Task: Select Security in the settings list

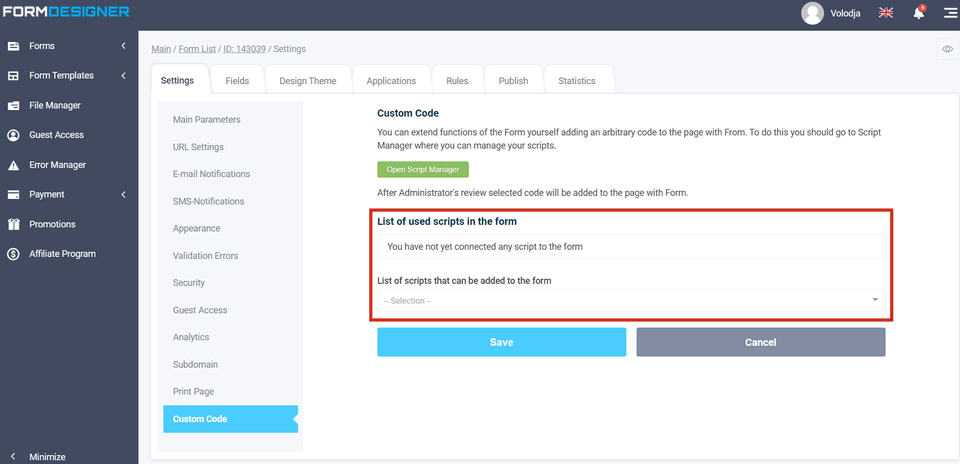Action: click(189, 283)
